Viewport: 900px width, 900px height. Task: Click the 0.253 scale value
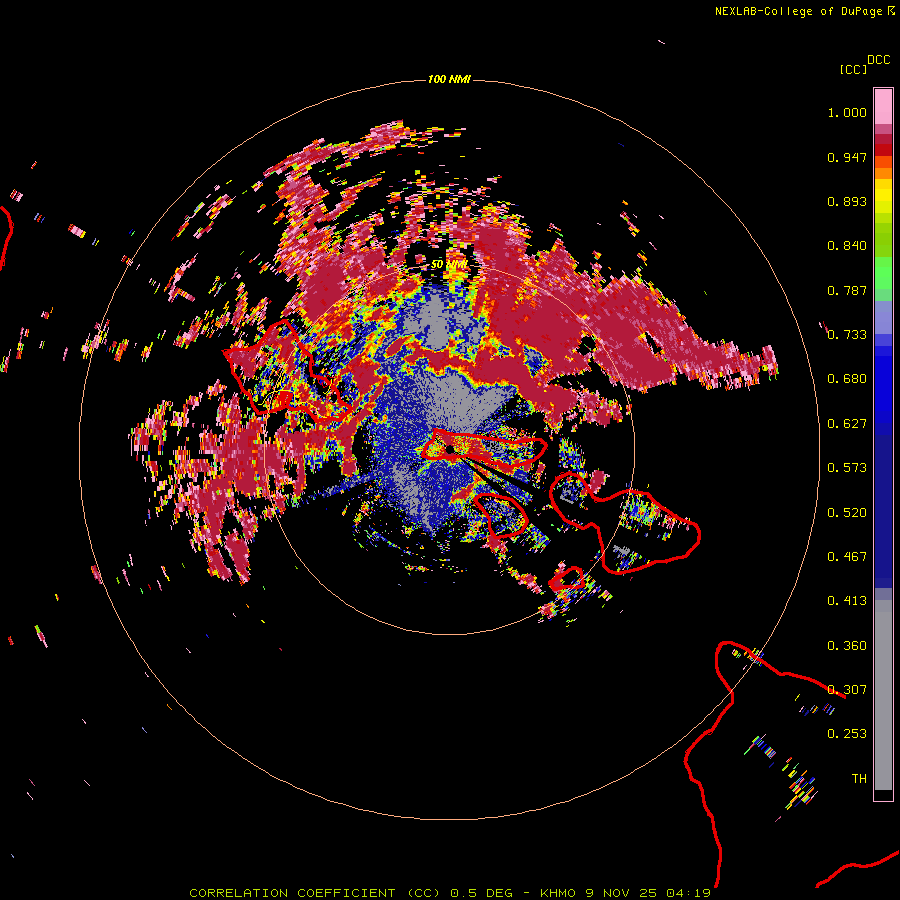pos(847,734)
